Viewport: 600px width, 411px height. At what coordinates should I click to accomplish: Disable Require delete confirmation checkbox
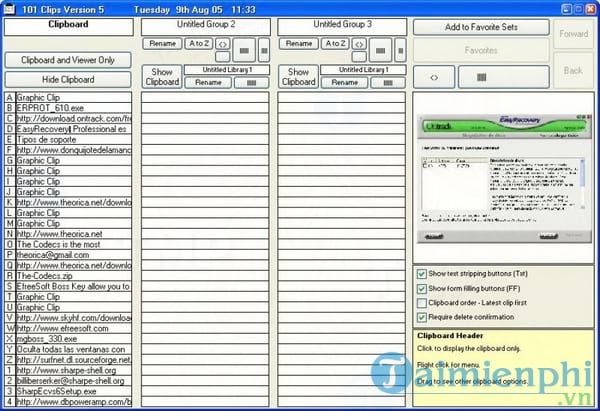(421, 316)
